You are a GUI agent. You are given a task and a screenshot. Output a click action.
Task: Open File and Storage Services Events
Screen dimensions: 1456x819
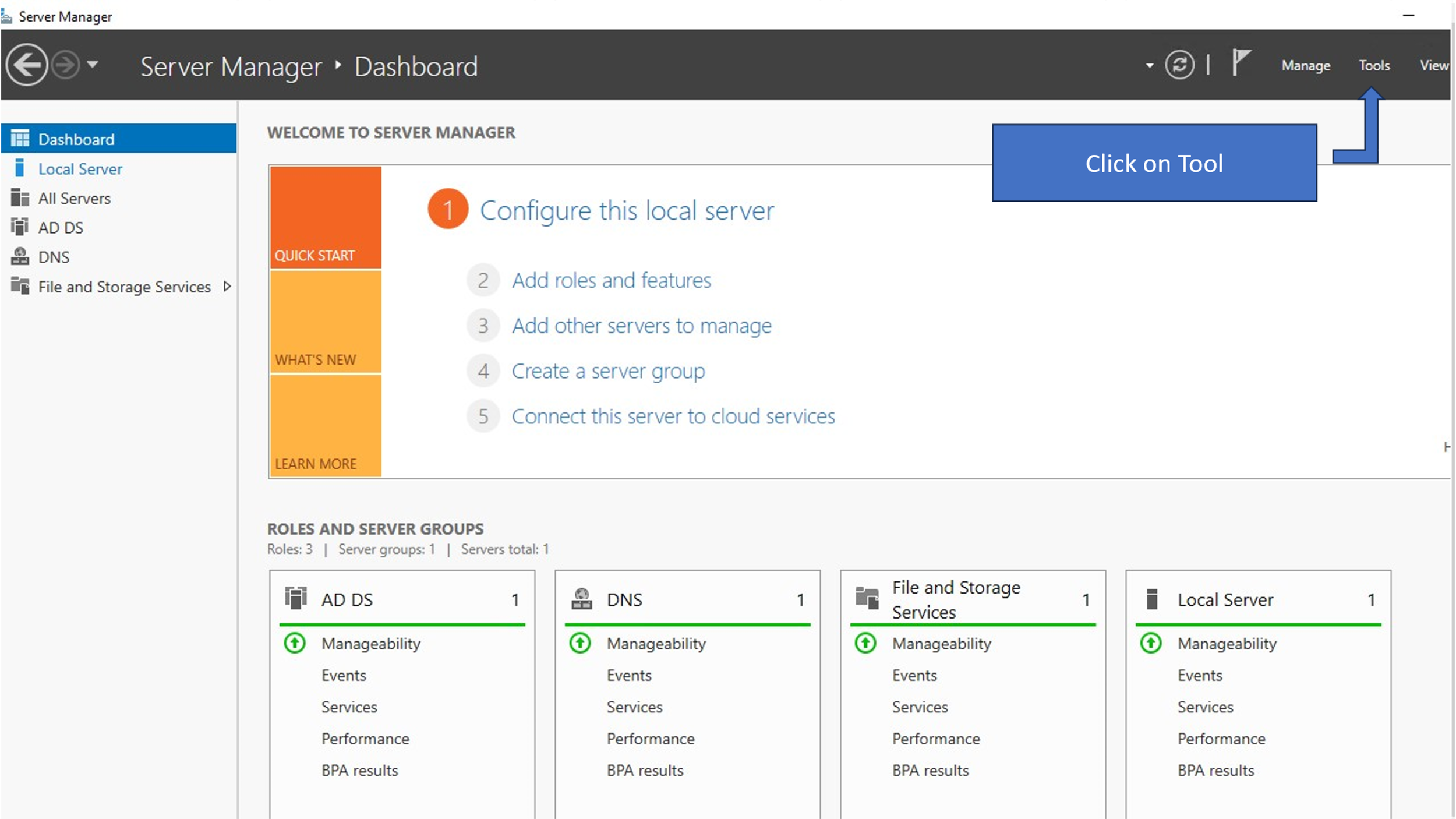(914, 676)
